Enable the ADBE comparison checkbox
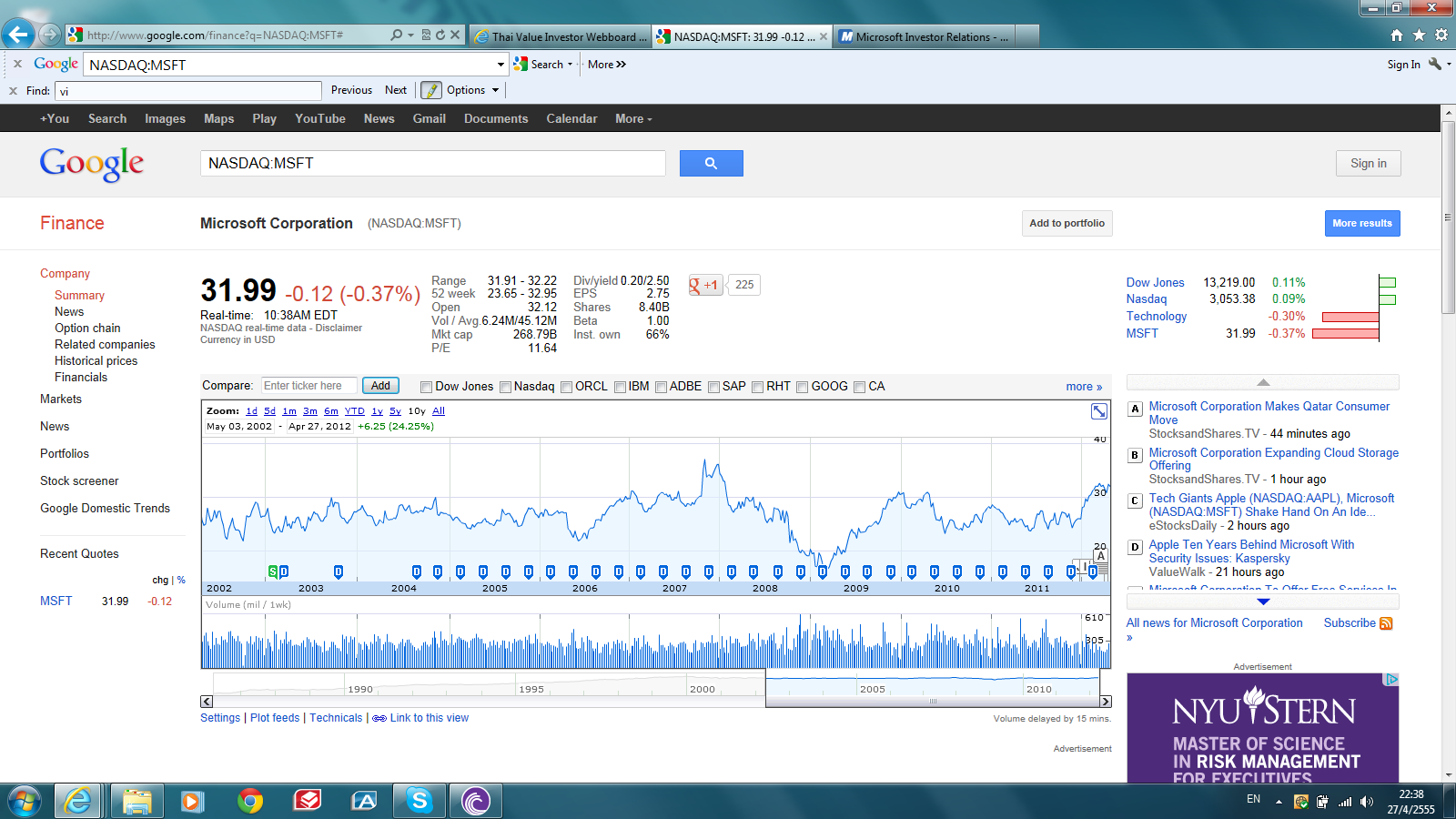The height and width of the screenshot is (819, 1456). pos(662,387)
